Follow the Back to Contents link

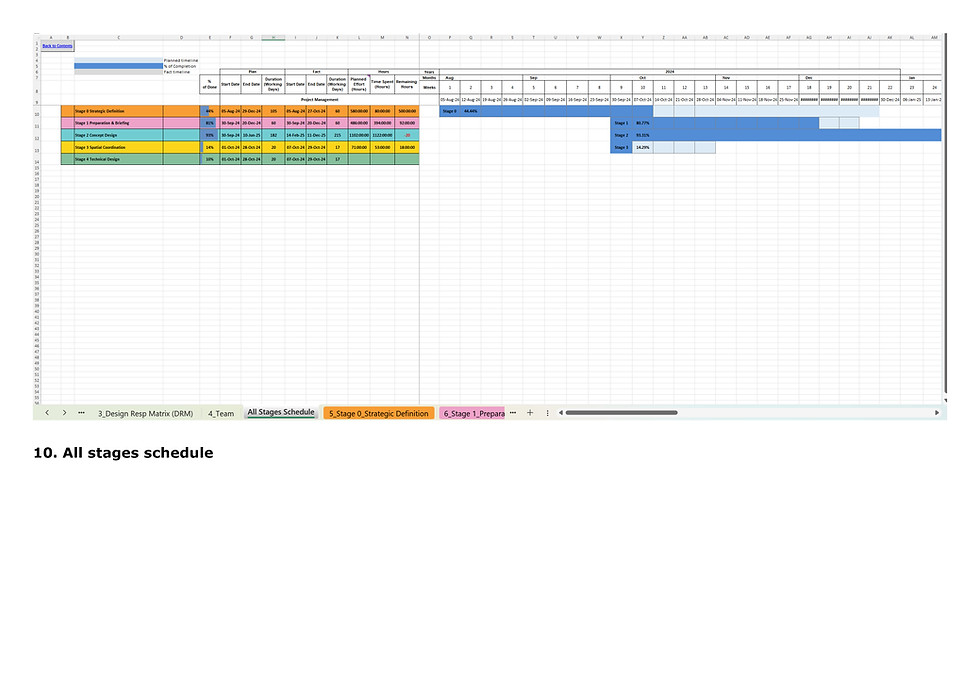57,46
